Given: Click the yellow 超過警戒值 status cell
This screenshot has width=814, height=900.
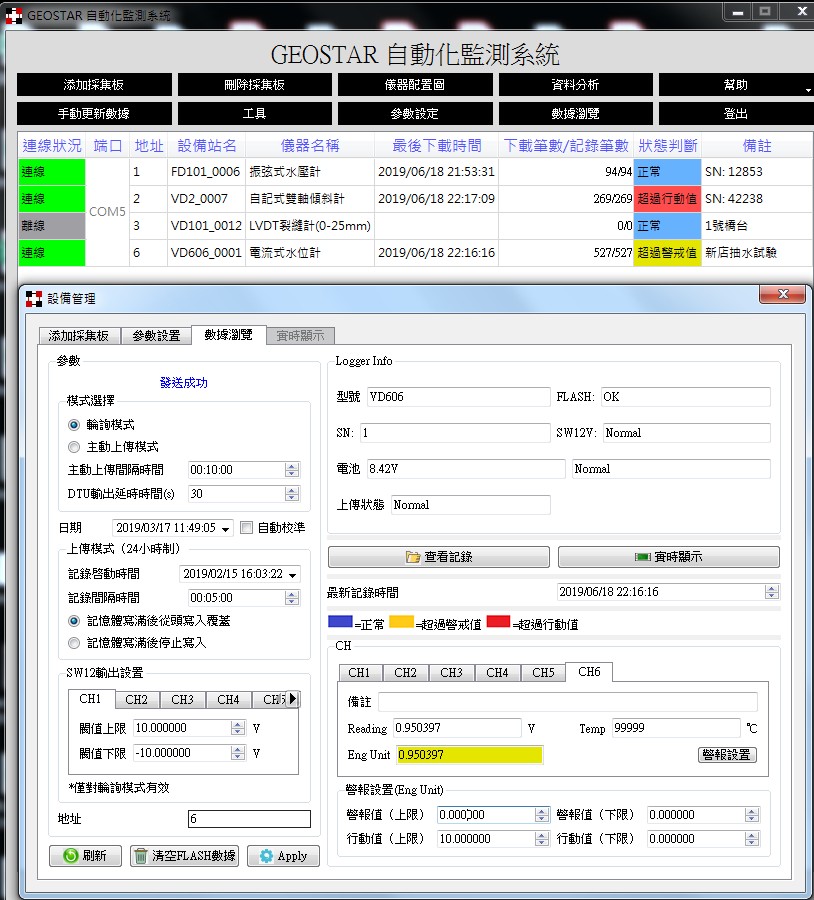Looking at the screenshot, I should click(667, 253).
